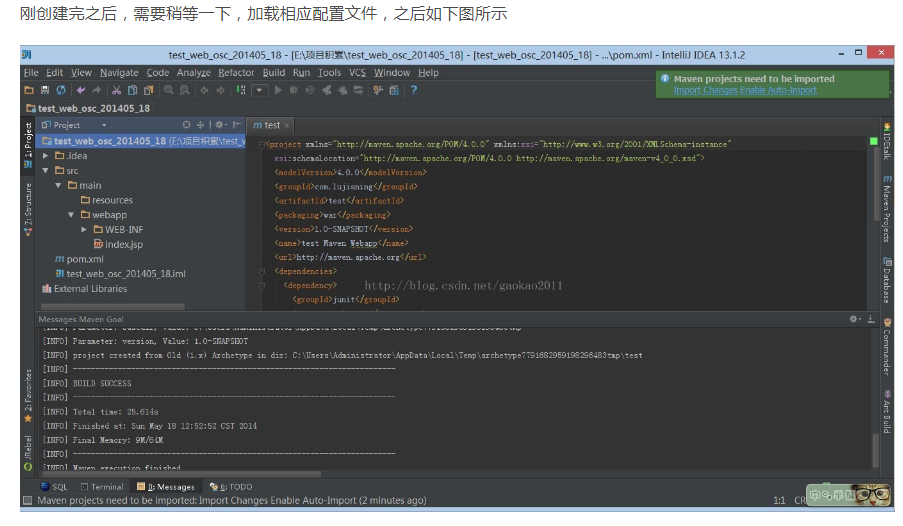This screenshot has height=526, width=903.
Task: Toggle the Structure tool window stripe
Action: tap(27, 209)
